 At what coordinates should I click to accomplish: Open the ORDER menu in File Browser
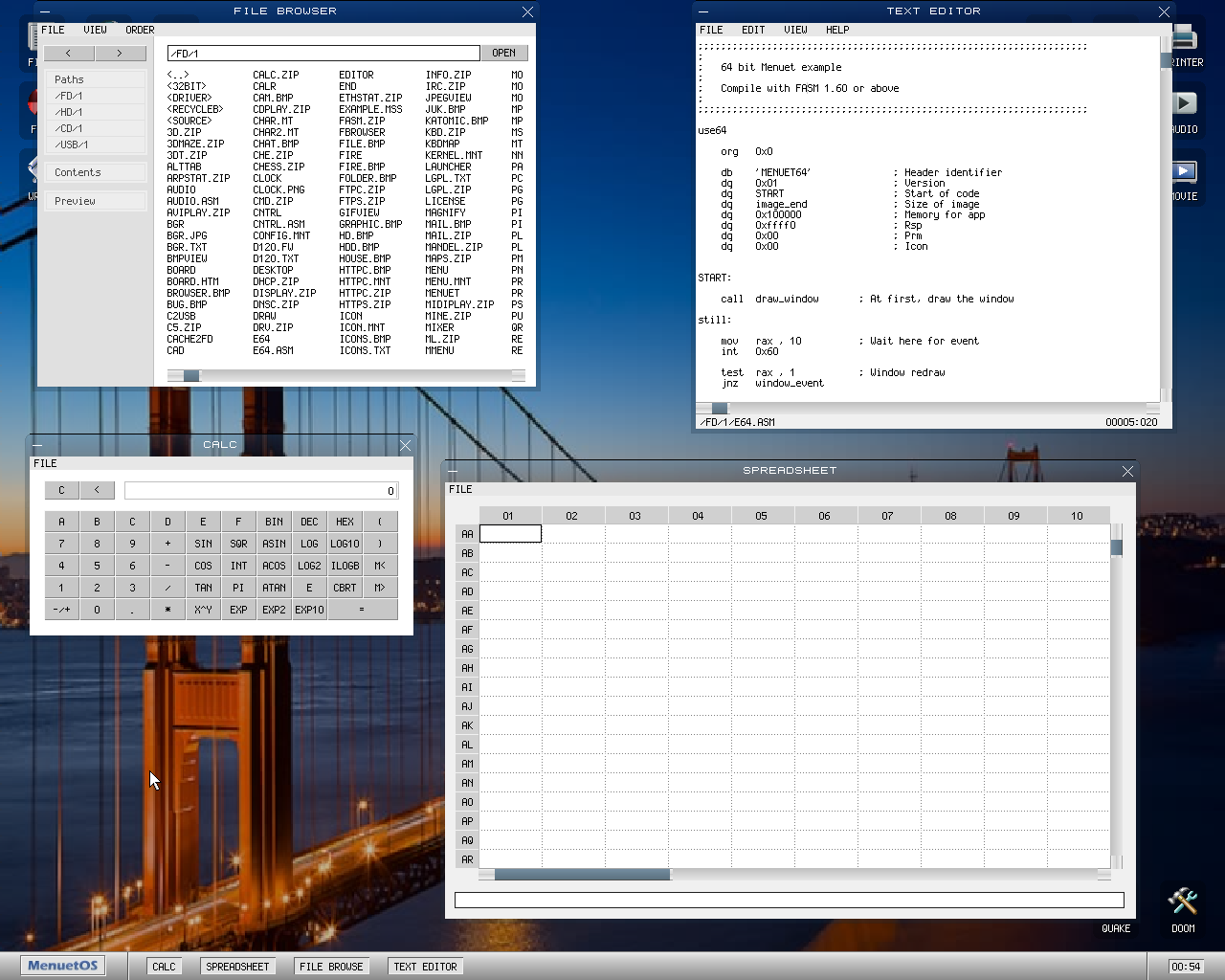coord(140,30)
